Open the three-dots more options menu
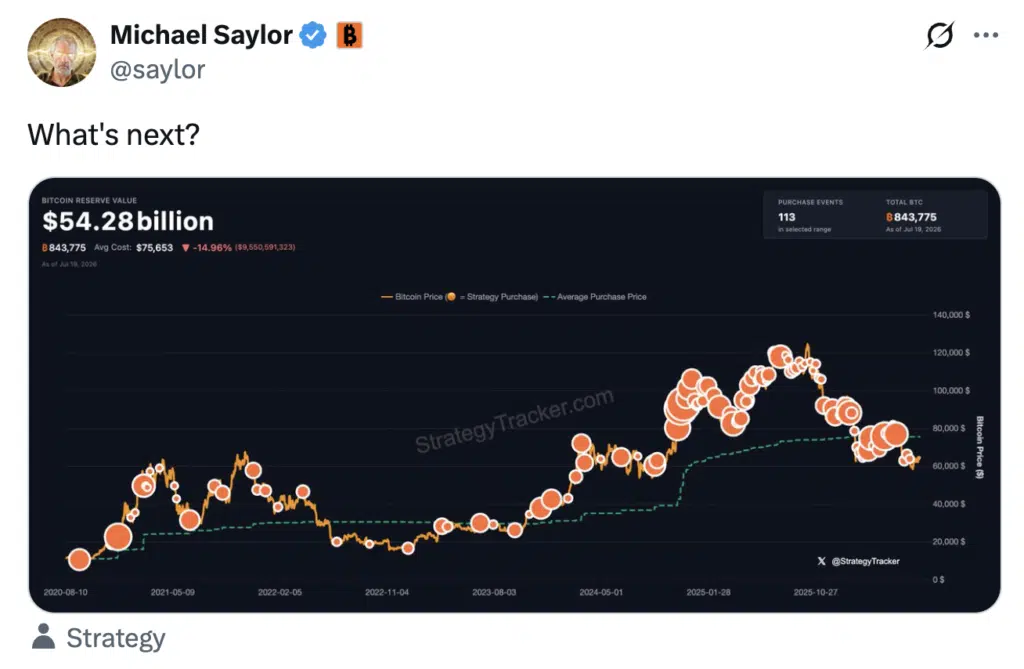 [985, 35]
